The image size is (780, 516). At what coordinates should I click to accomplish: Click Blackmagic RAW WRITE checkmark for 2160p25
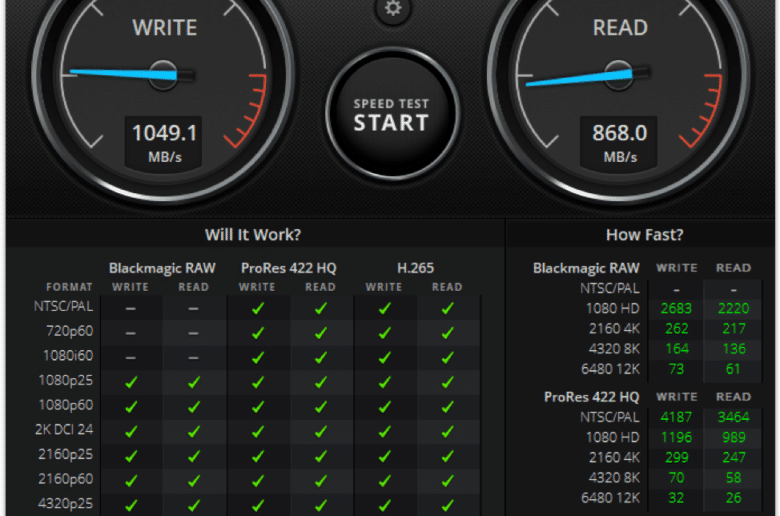click(x=131, y=456)
